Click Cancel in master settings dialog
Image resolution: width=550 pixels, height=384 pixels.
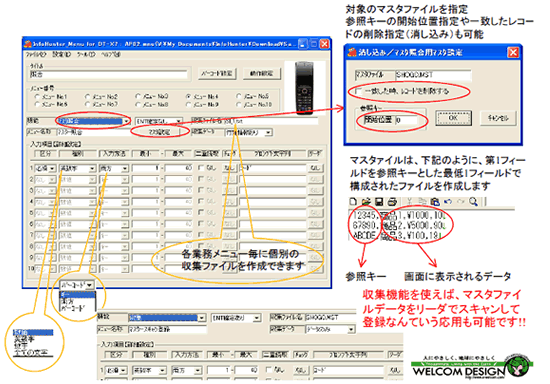[x=498, y=118]
